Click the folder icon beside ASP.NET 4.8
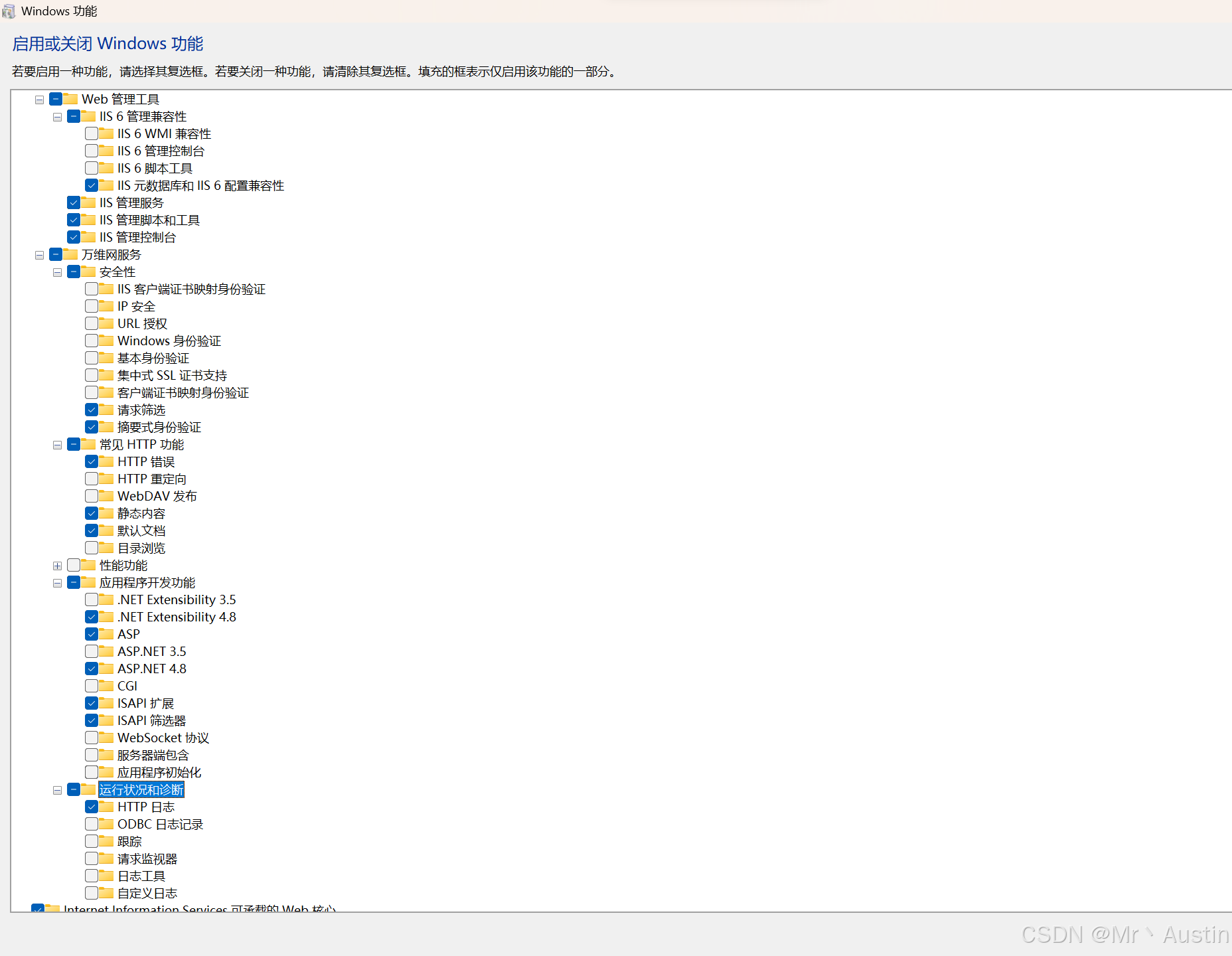Viewport: 1232px width, 956px height. pos(107,669)
